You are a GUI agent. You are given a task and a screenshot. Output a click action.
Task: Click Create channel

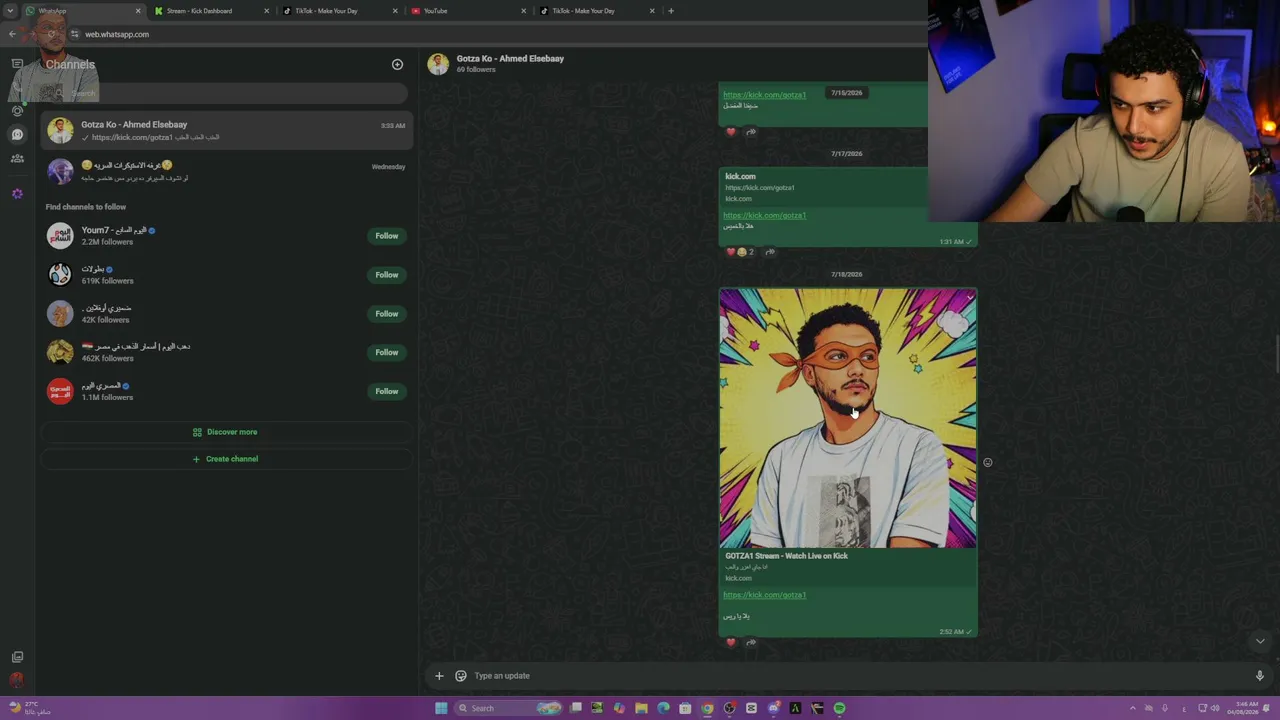tap(225, 459)
